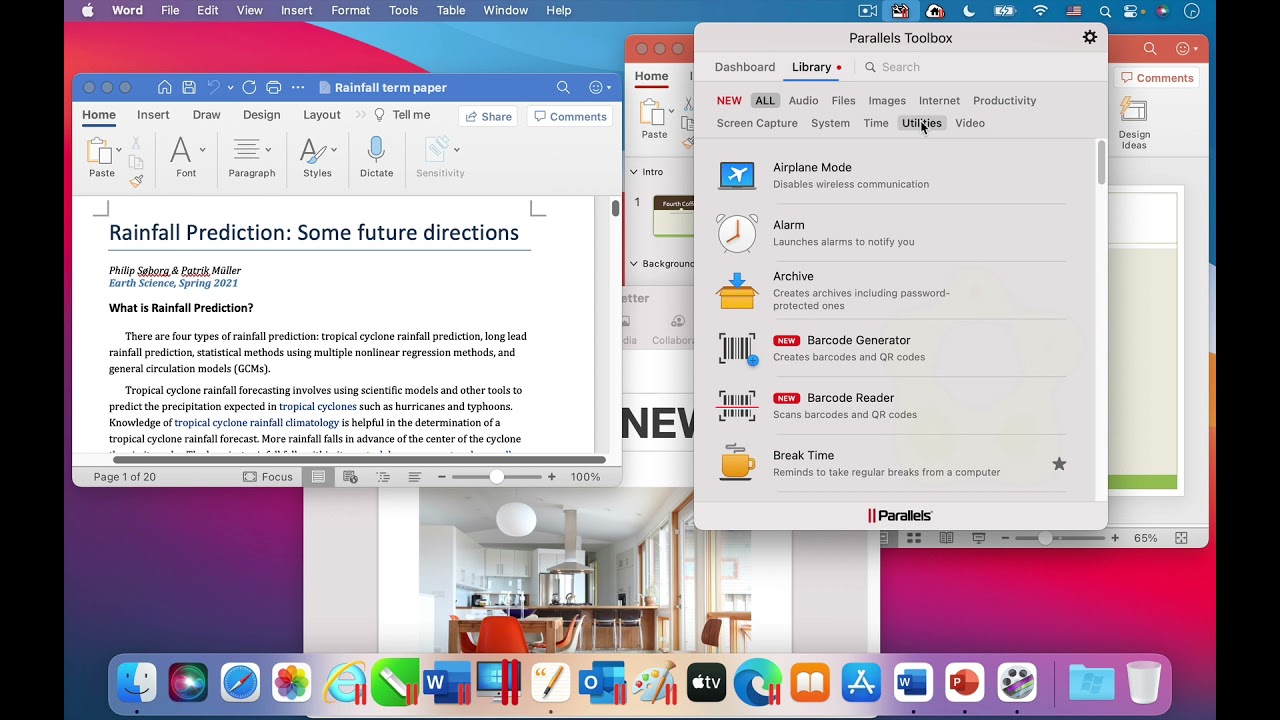The image size is (1280, 720).
Task: Switch to Word Design tab
Action: (261, 115)
